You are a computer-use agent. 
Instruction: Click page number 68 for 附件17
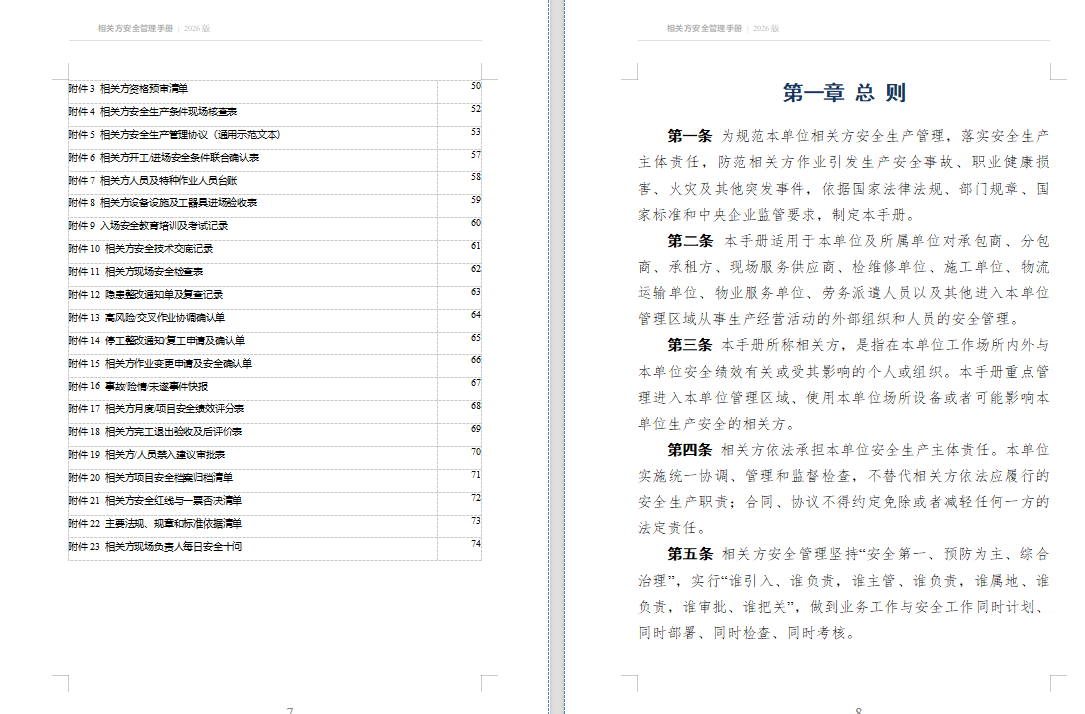(x=475, y=405)
